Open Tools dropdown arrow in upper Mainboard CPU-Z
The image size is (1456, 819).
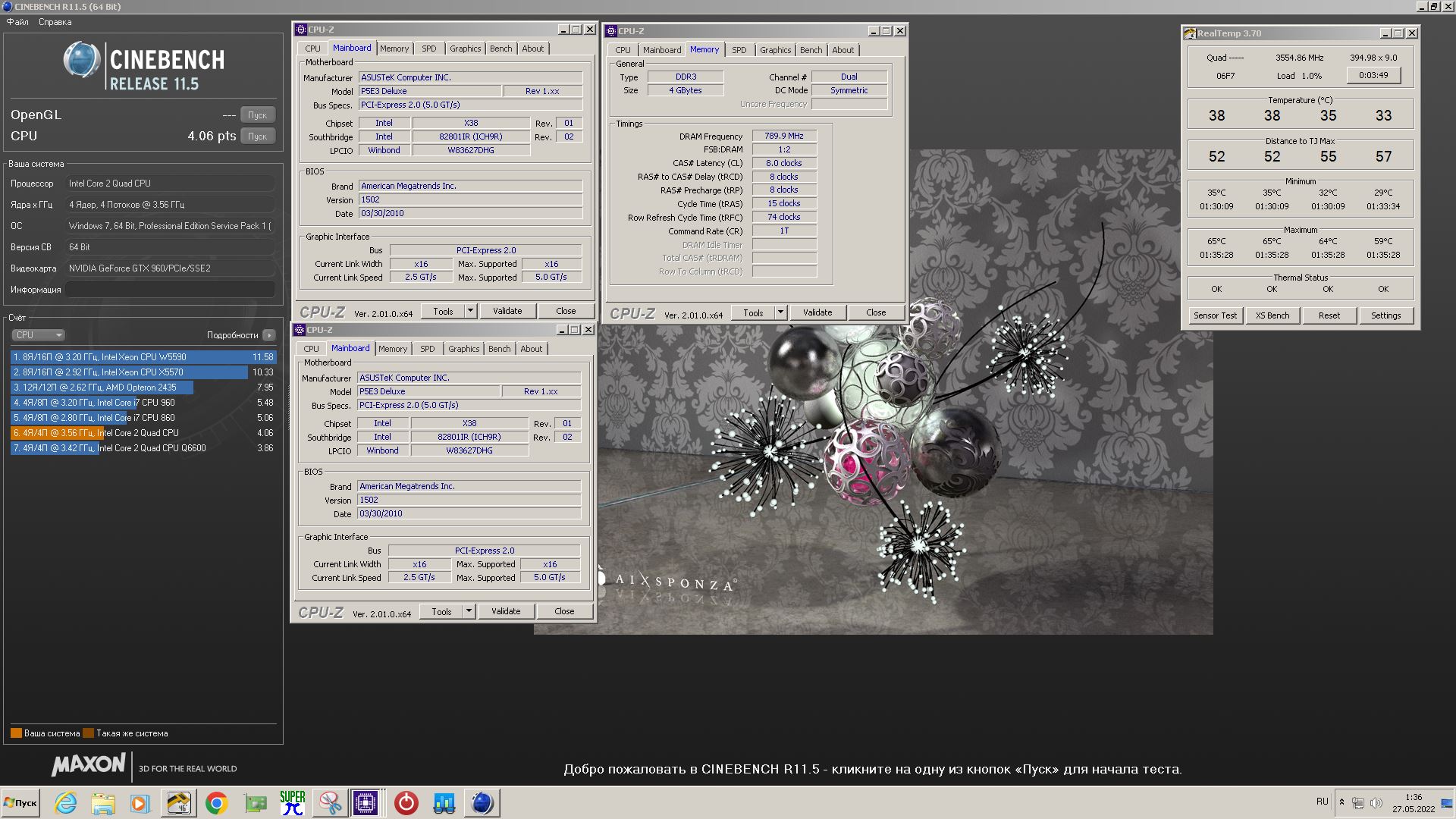pos(470,311)
